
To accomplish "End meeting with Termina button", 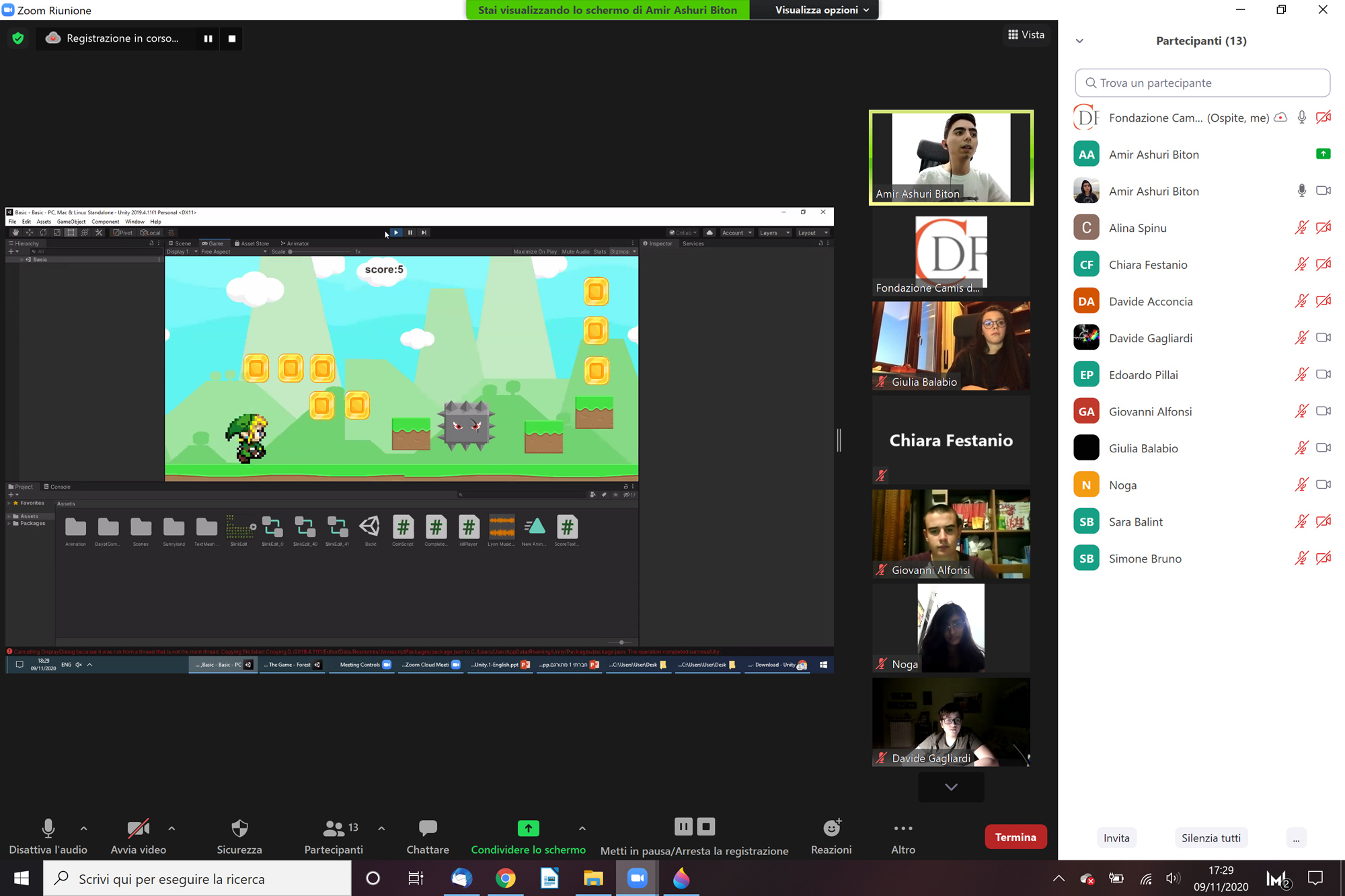I will [x=1015, y=837].
